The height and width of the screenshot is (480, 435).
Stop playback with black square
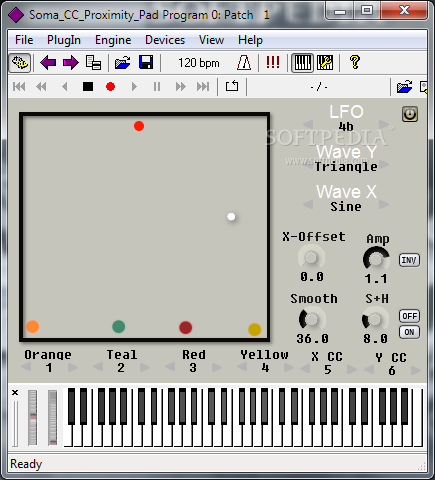pyautogui.click(x=88, y=87)
